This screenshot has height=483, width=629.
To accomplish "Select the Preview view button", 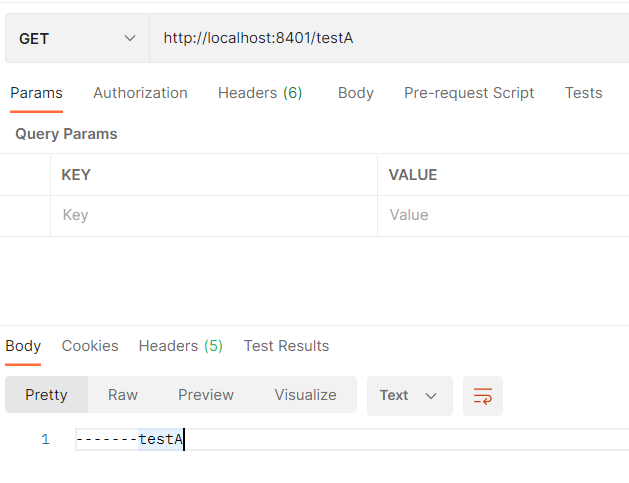I will (206, 395).
